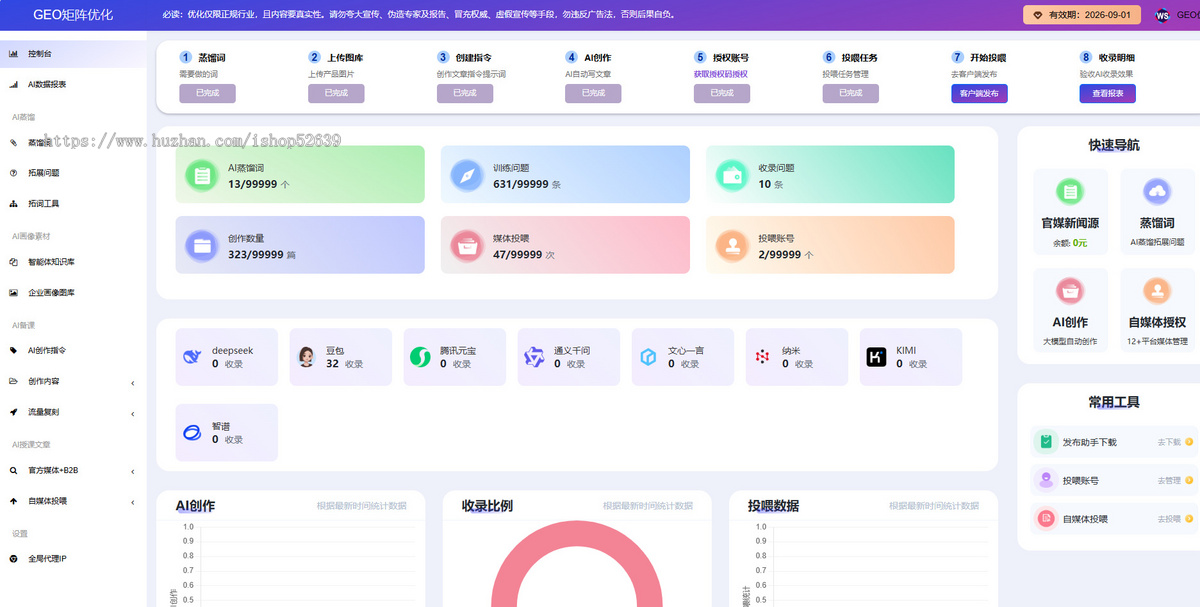Screen dimensions: 1200x607
Task: Click the 投喂账号 2/99999 stat card
Action: coord(830,245)
